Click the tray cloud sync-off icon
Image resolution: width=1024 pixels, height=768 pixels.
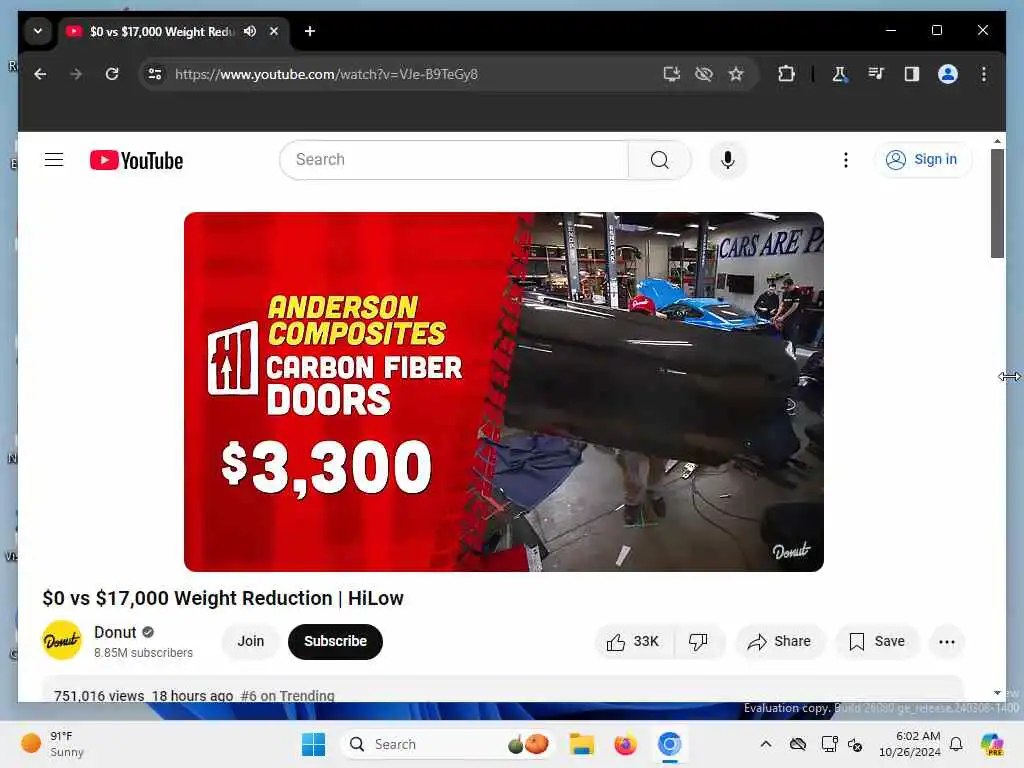(x=797, y=744)
